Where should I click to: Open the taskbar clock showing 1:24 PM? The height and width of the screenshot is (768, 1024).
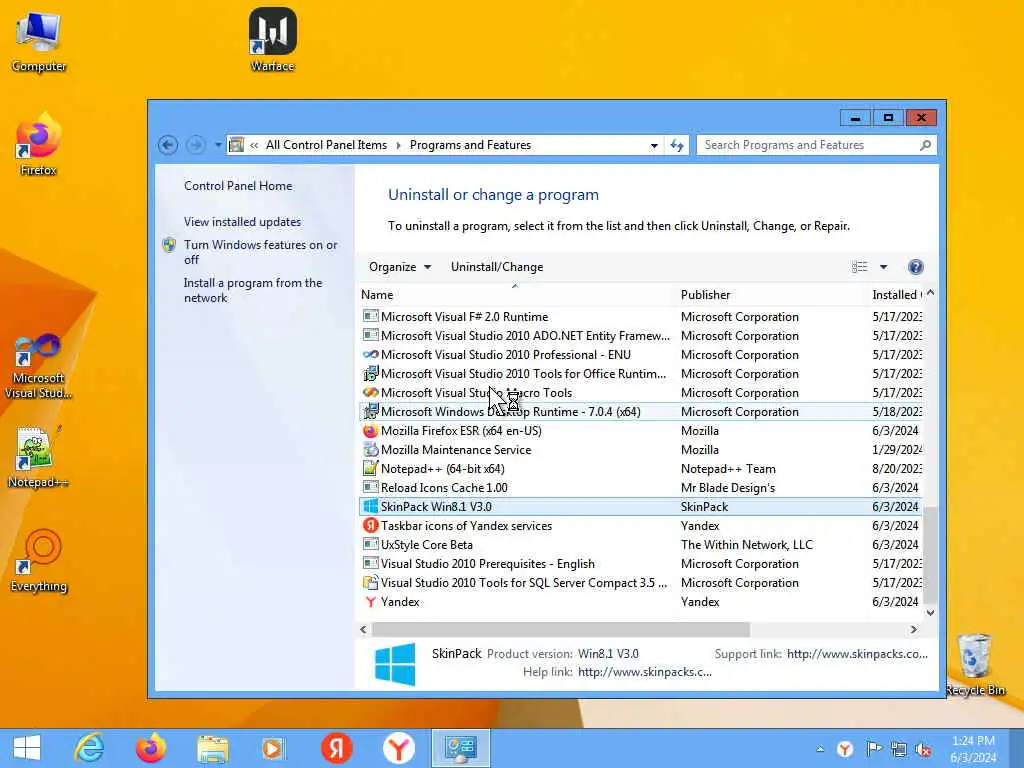pos(973,749)
